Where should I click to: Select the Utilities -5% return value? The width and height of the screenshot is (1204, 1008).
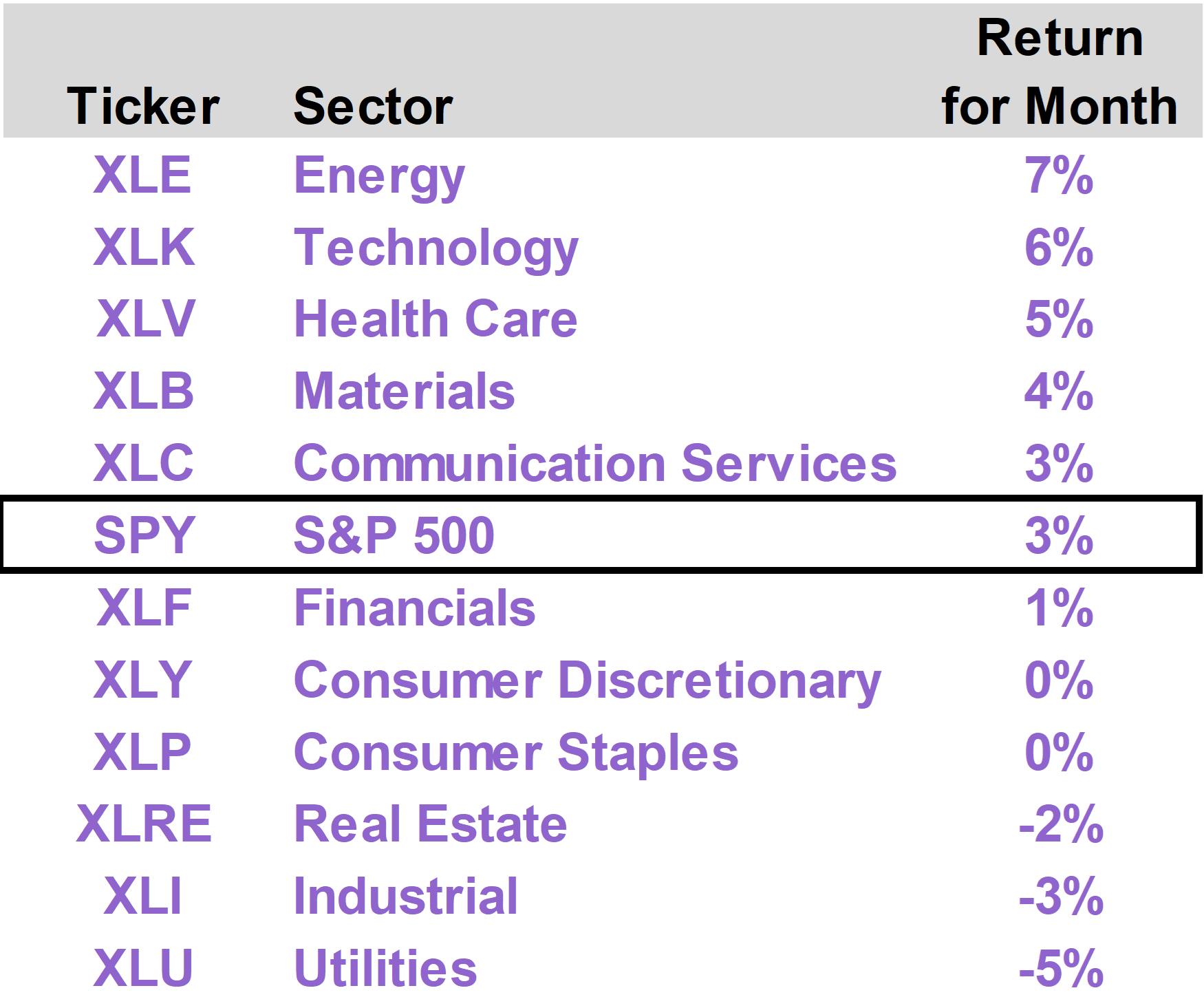tap(1061, 968)
